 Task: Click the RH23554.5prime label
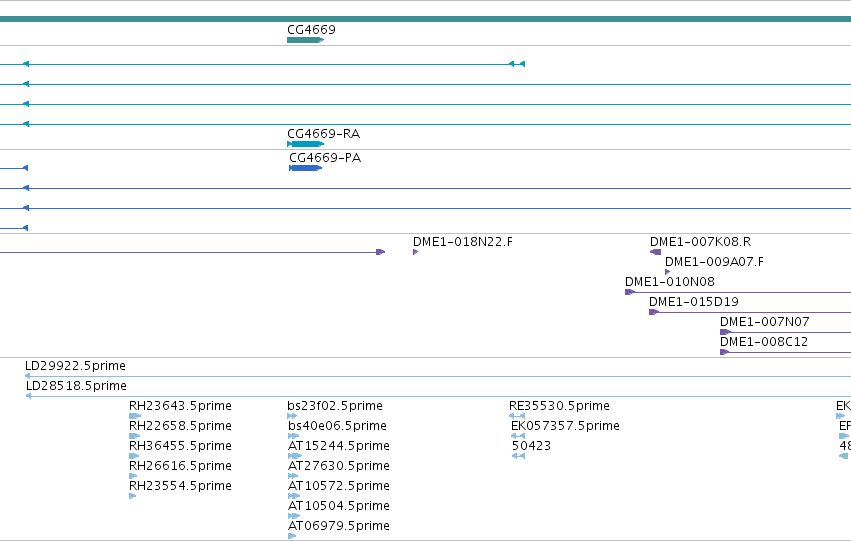pos(180,486)
